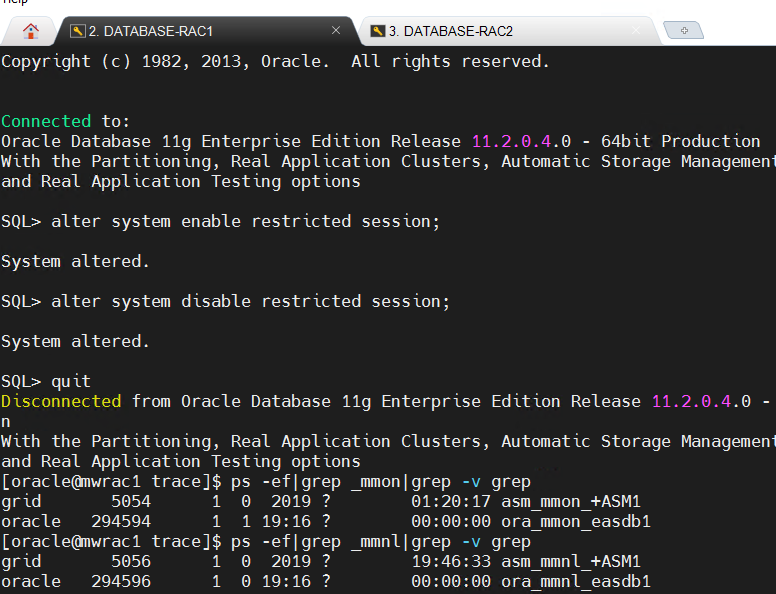
Task: Close the DATABASE-RAC2 tab
Action: click(x=636, y=31)
